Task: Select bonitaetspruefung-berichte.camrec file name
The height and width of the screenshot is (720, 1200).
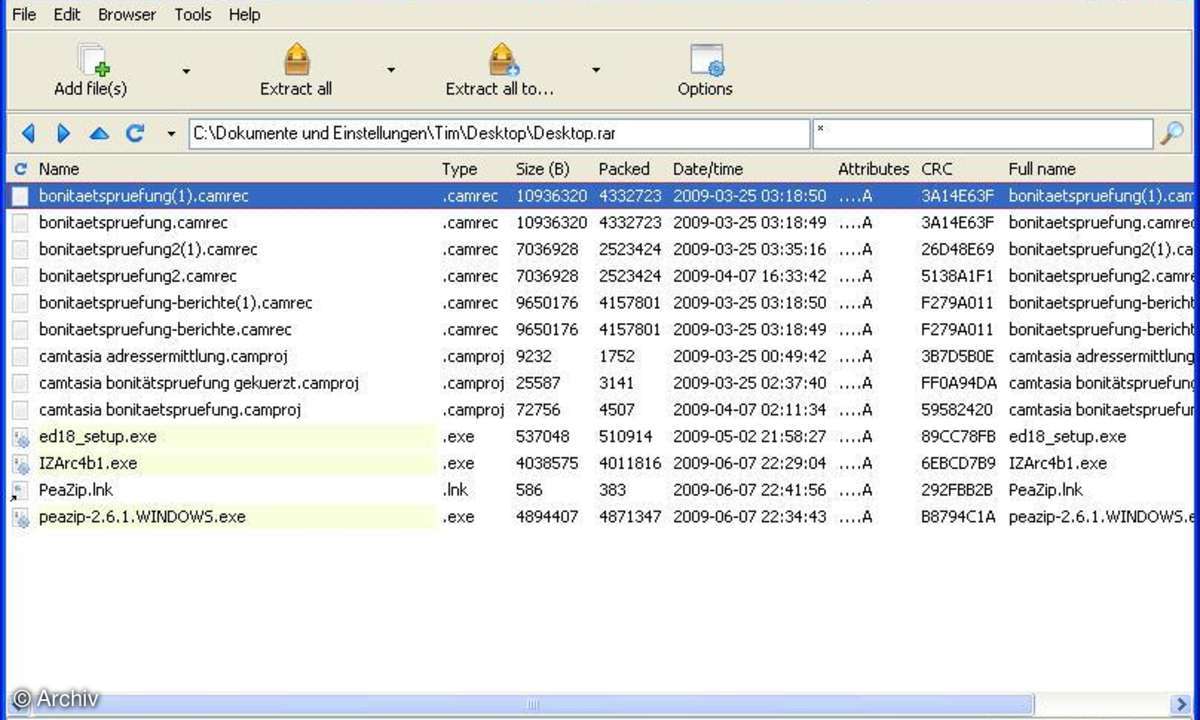Action: click(165, 329)
